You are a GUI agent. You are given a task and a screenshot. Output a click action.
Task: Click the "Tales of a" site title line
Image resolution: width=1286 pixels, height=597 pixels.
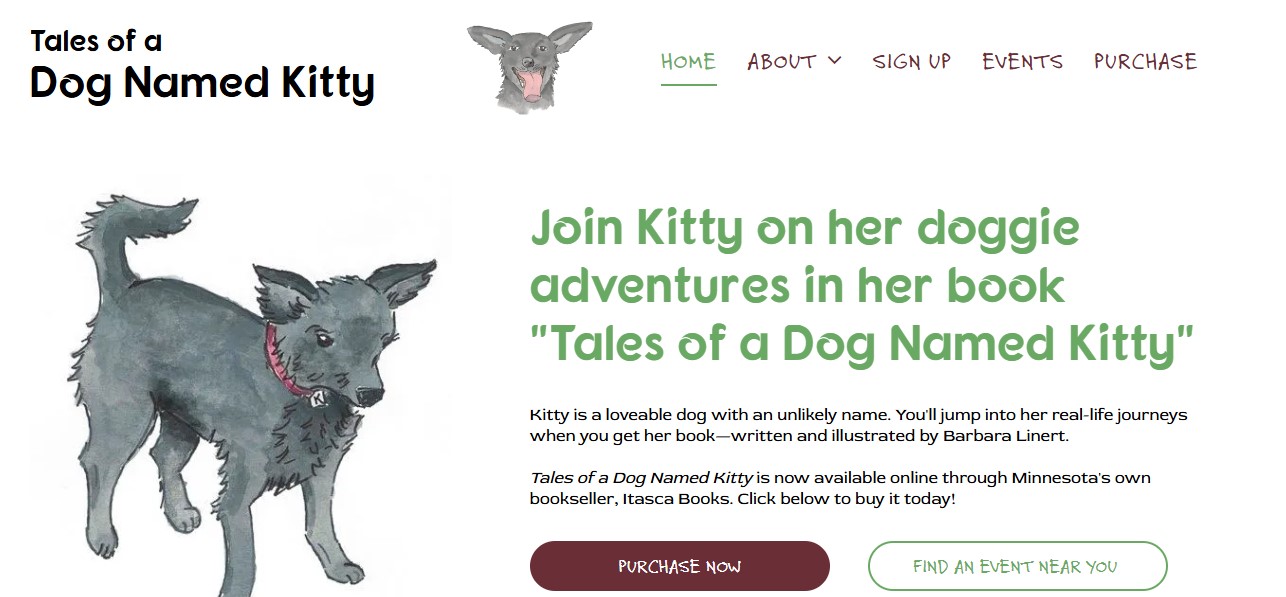96,42
